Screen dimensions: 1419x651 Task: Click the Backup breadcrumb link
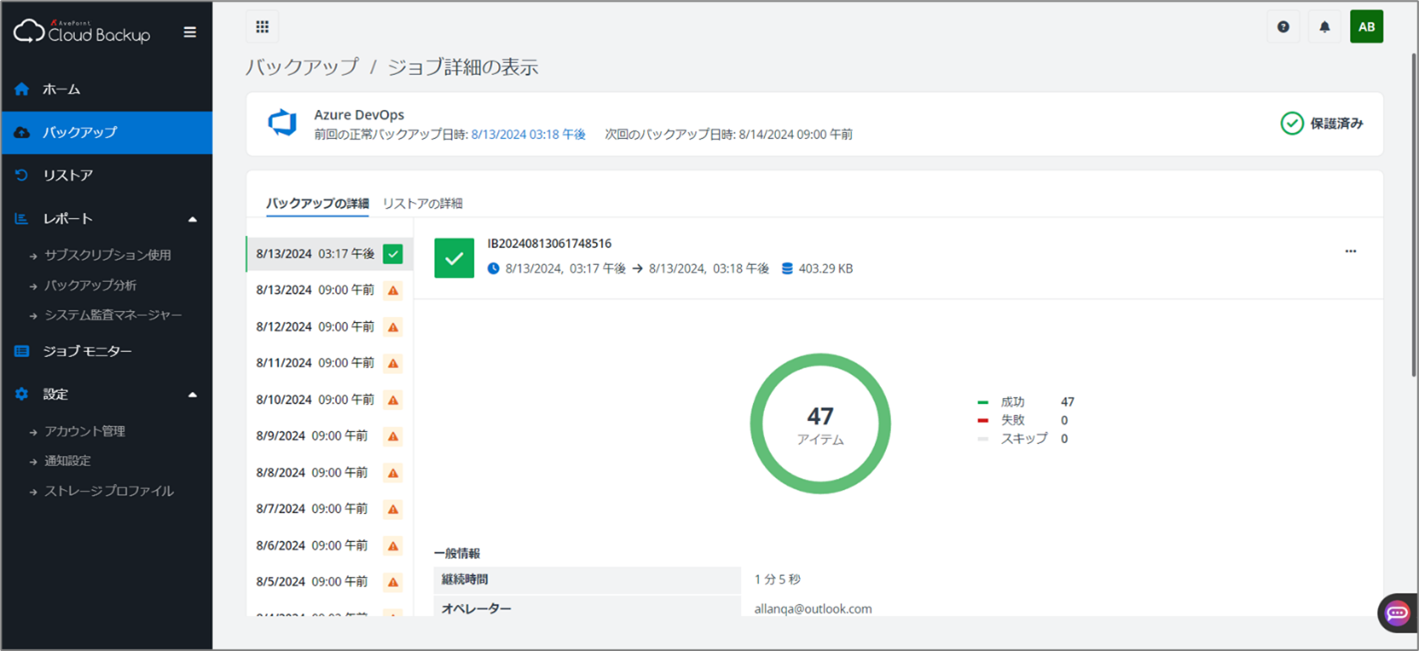click(x=302, y=67)
